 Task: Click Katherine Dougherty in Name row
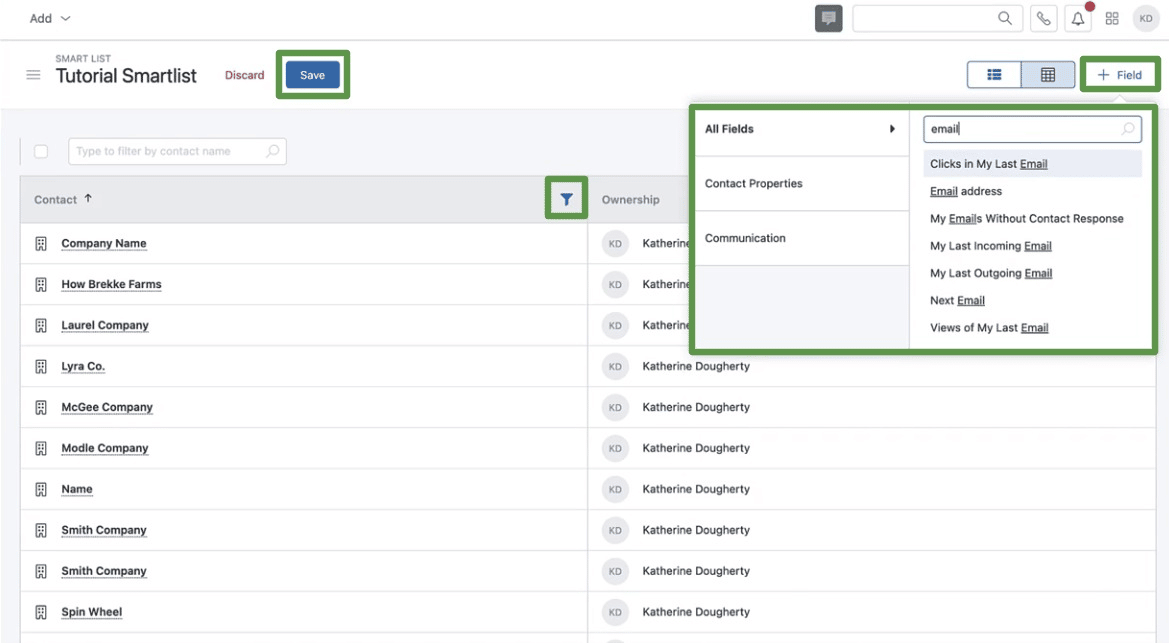click(696, 489)
